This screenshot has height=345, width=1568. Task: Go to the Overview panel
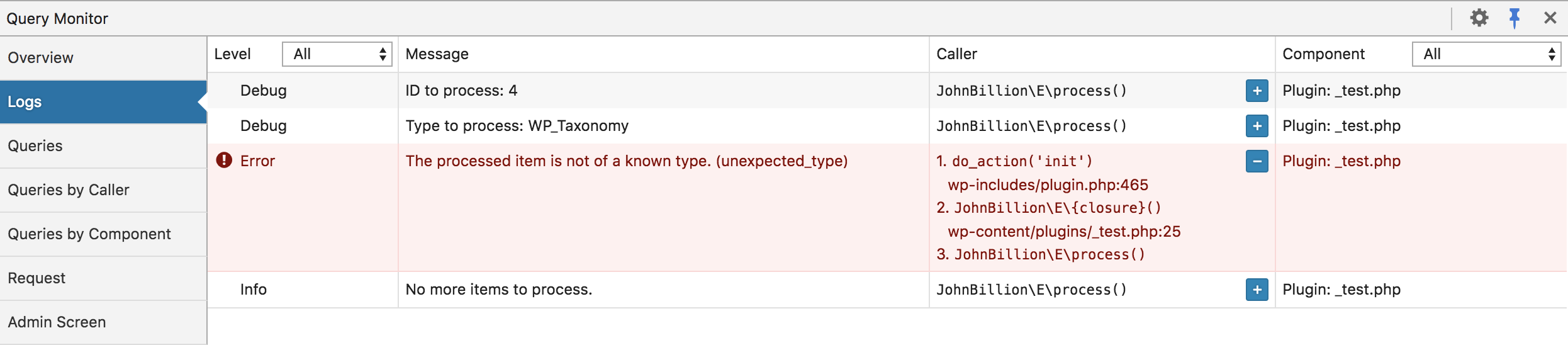point(40,58)
